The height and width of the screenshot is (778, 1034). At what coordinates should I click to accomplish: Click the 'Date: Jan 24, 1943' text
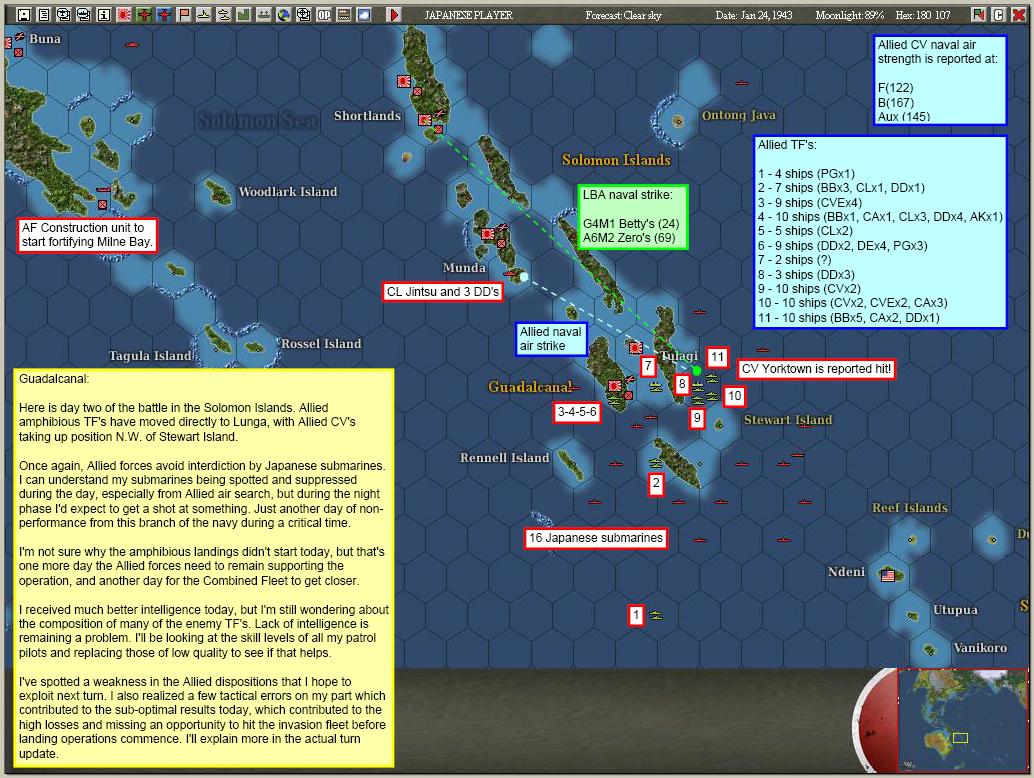click(754, 15)
